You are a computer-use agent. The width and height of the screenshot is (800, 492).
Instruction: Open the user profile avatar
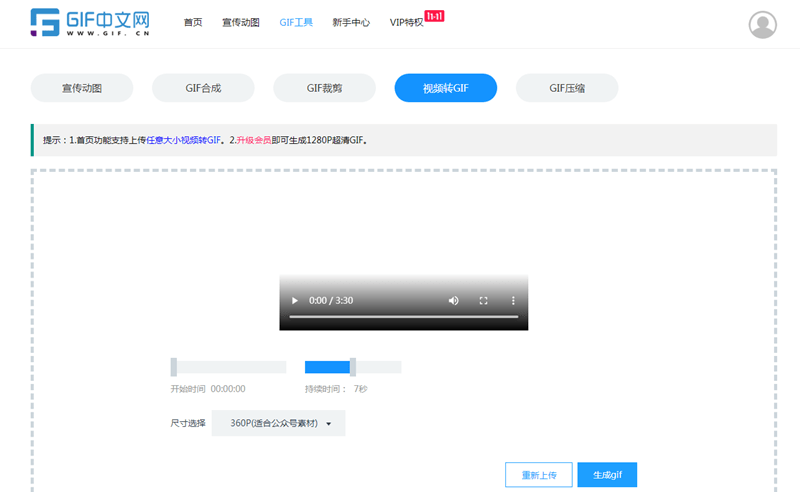point(763,24)
